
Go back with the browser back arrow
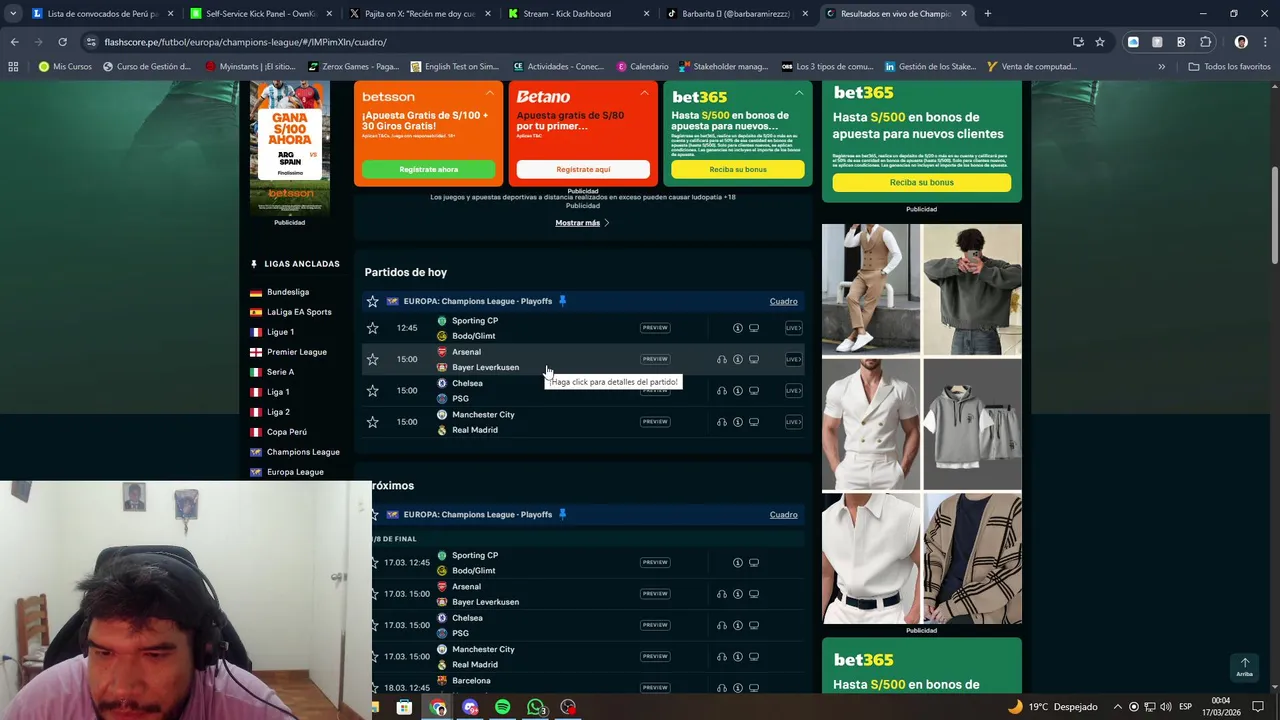pyautogui.click(x=14, y=42)
